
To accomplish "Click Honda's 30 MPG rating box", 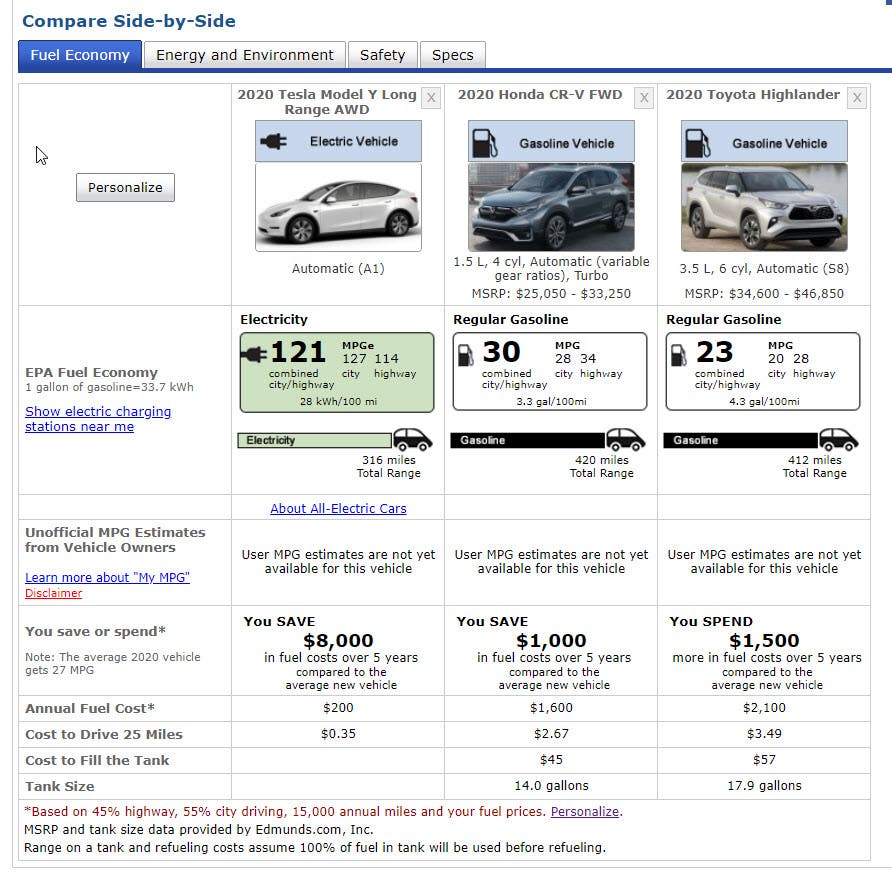I will click(x=550, y=372).
